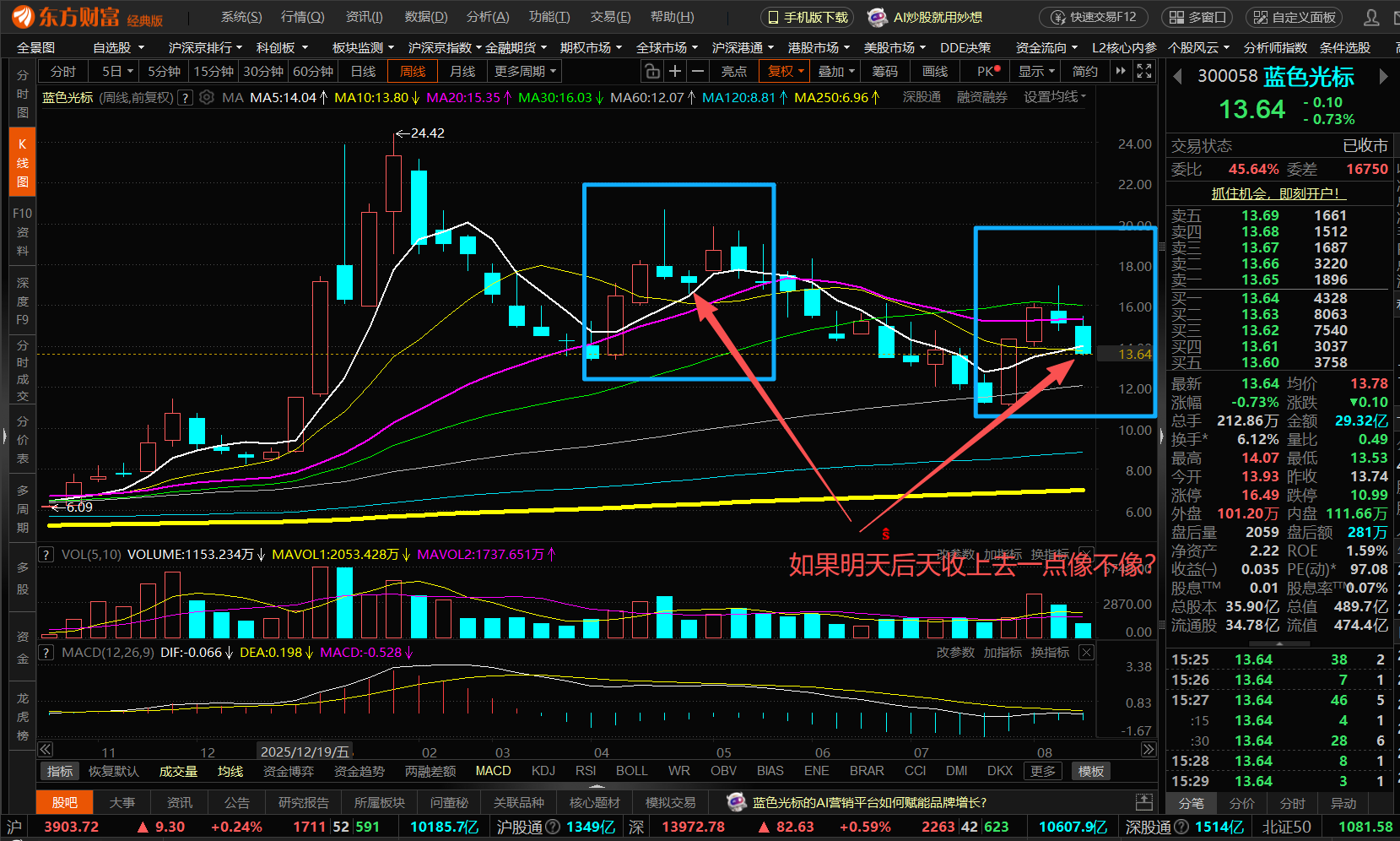This screenshot has width=1400, height=841.
Task: Open the 显示 display dropdown
Action: pyautogui.click(x=1035, y=72)
